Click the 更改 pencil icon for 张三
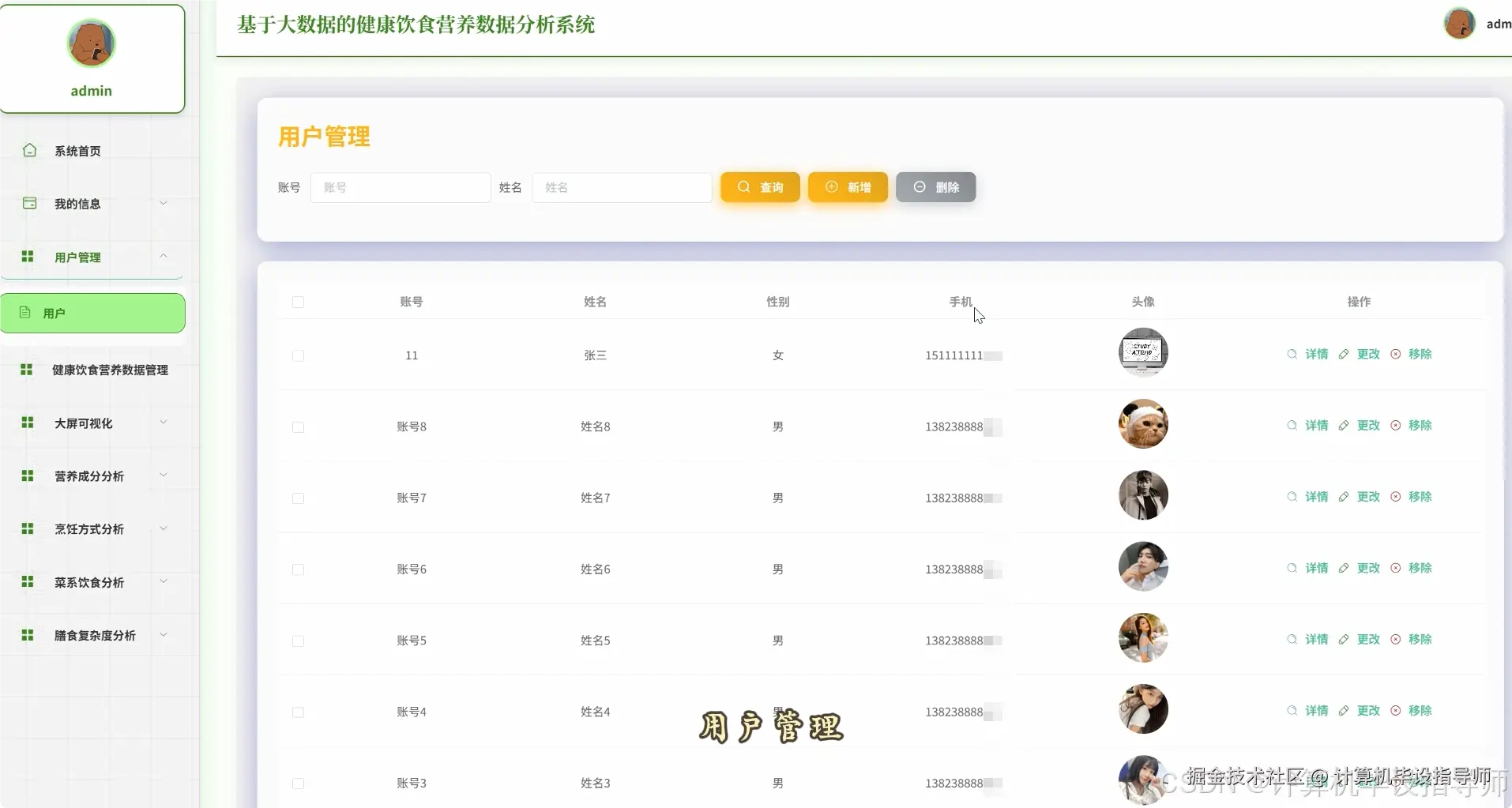 point(1344,354)
